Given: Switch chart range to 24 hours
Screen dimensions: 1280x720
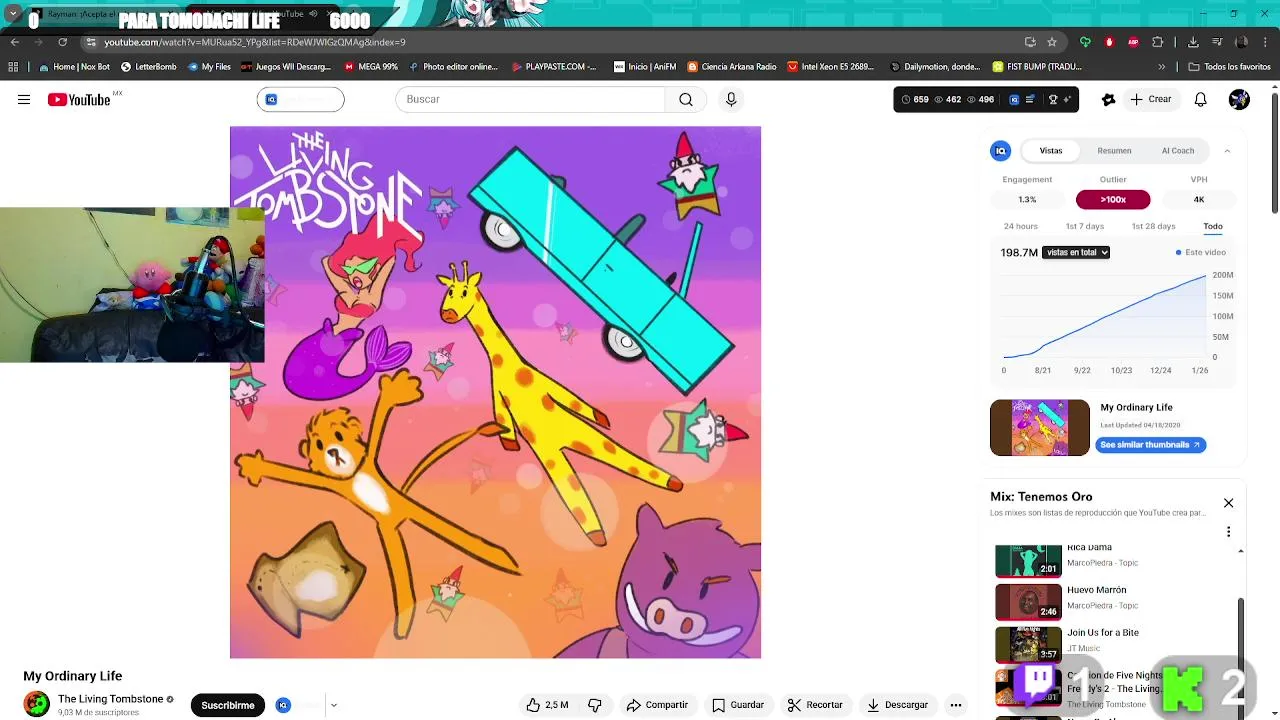Looking at the screenshot, I should point(1021,226).
